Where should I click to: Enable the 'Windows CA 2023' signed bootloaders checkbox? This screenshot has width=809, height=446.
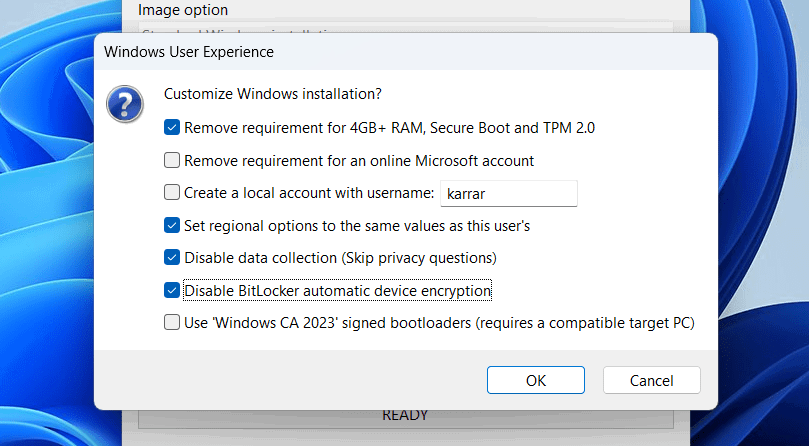(172, 323)
